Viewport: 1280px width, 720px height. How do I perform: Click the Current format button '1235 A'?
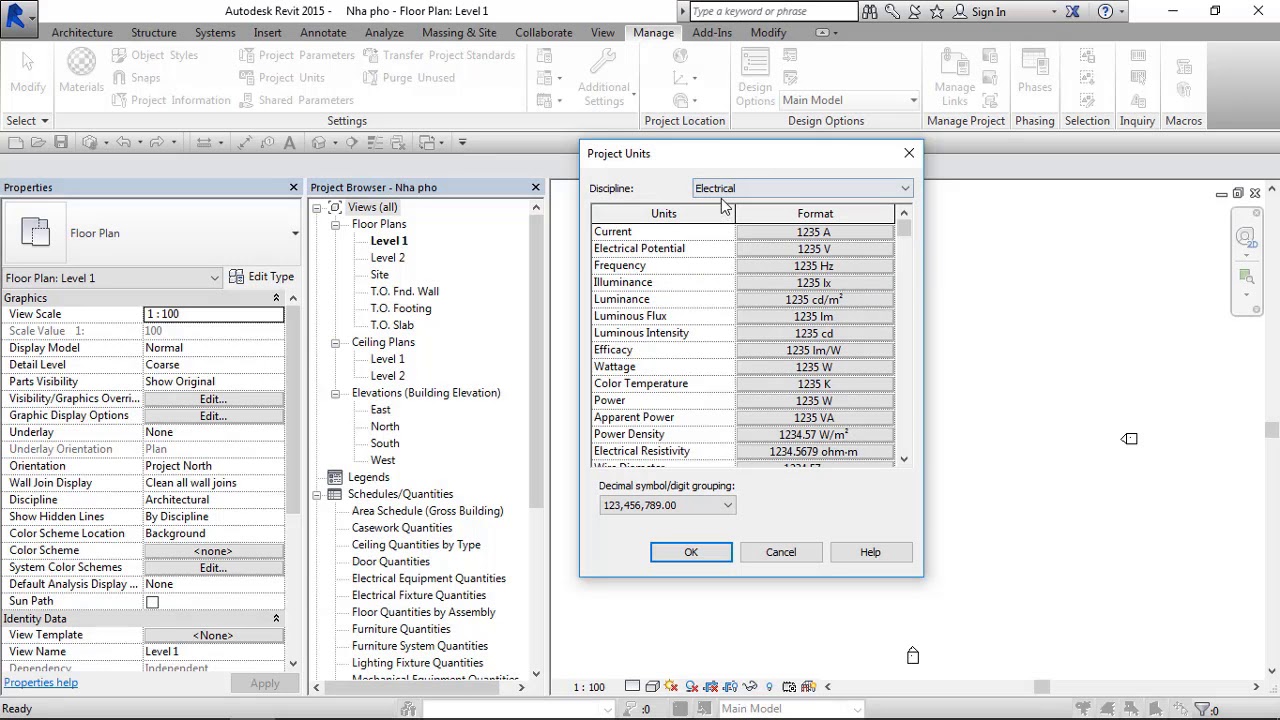click(x=814, y=232)
